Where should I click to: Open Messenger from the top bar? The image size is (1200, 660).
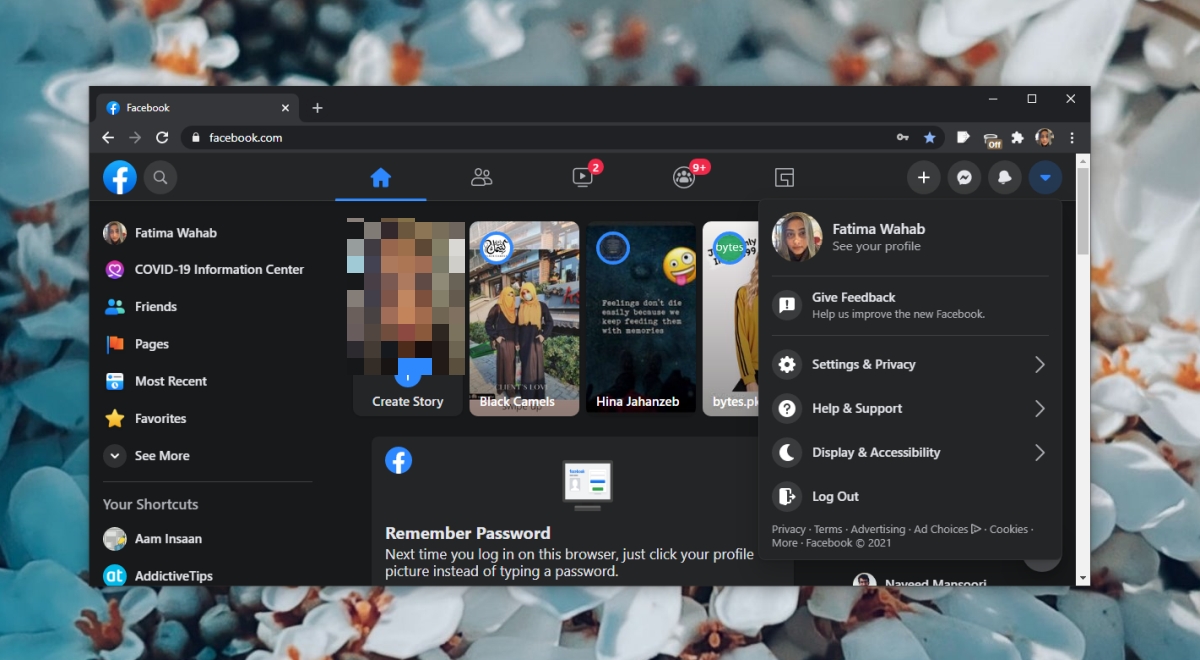[x=964, y=178]
